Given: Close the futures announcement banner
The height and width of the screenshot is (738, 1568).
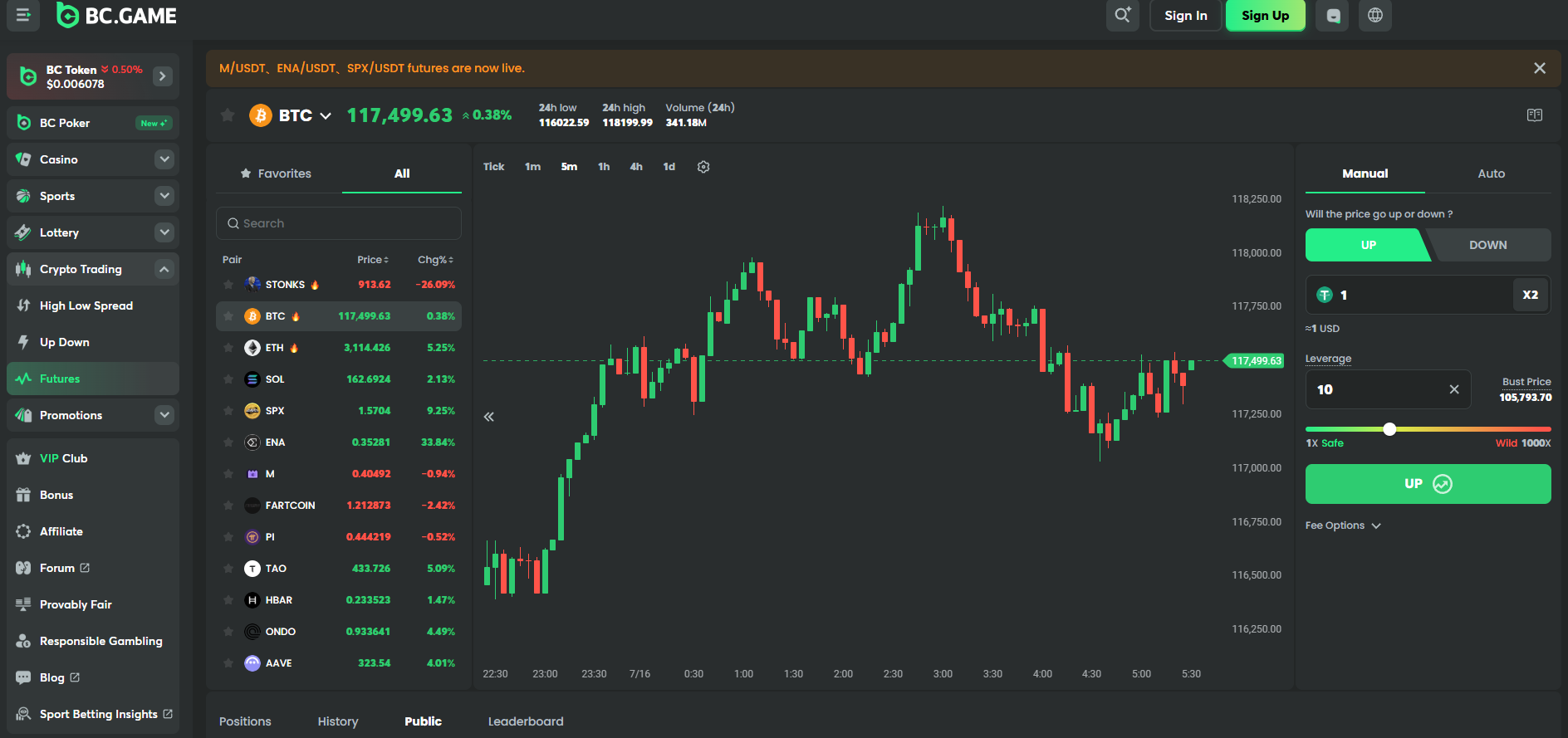Looking at the screenshot, I should 1540,68.
